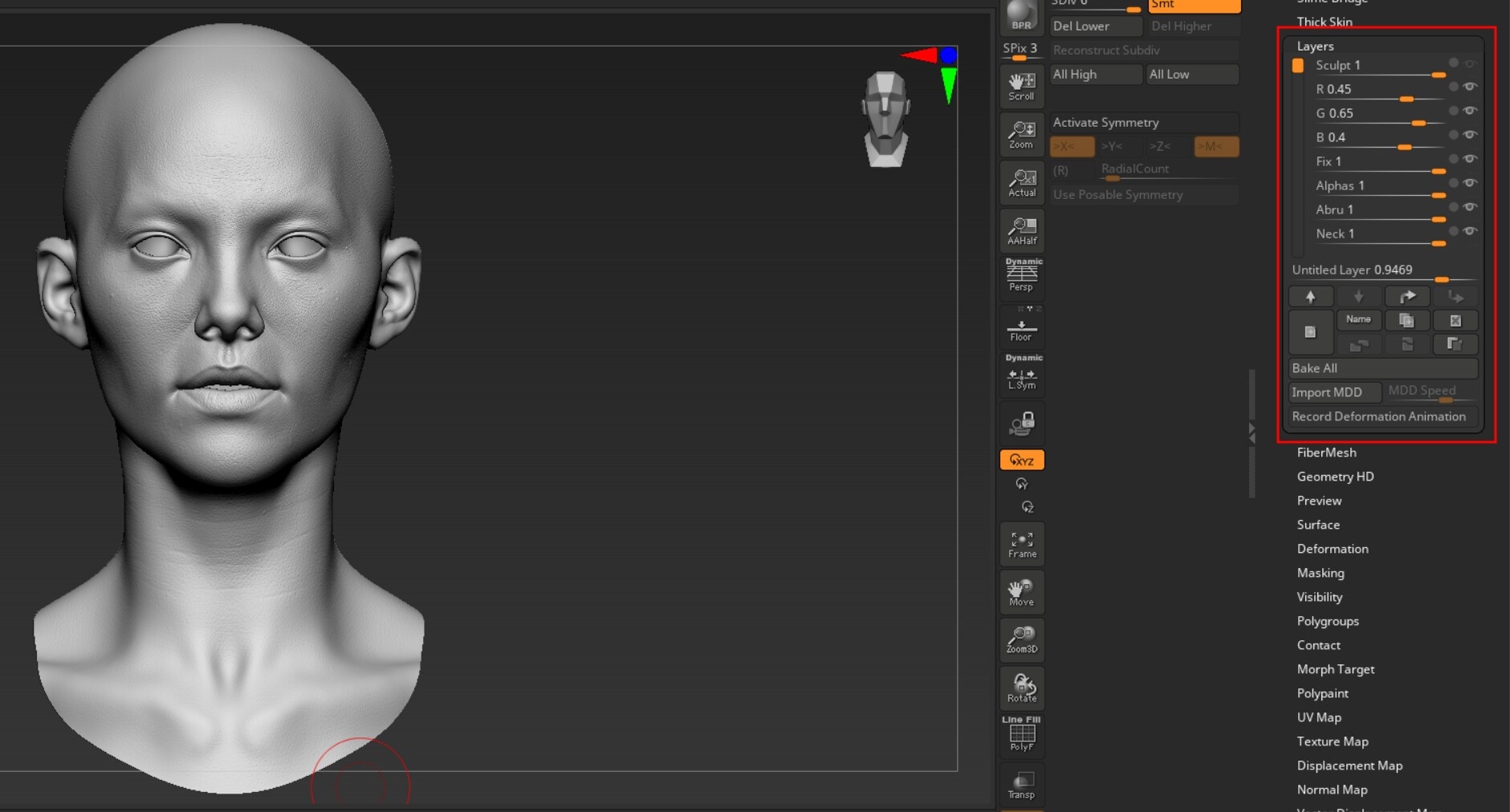Expand the Deformation subpalette
The image size is (1510, 812).
point(1333,549)
